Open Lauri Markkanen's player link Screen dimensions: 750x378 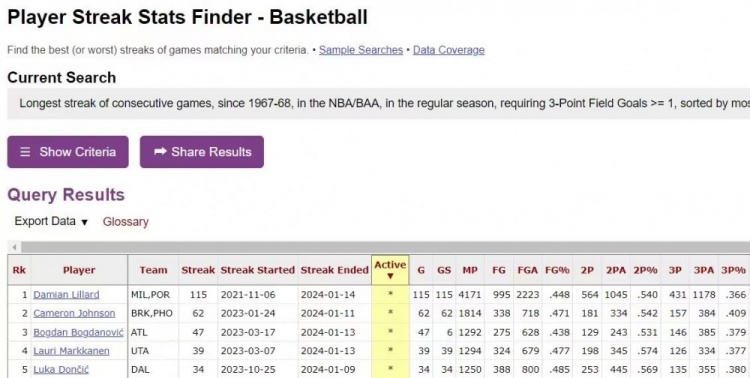(71, 351)
